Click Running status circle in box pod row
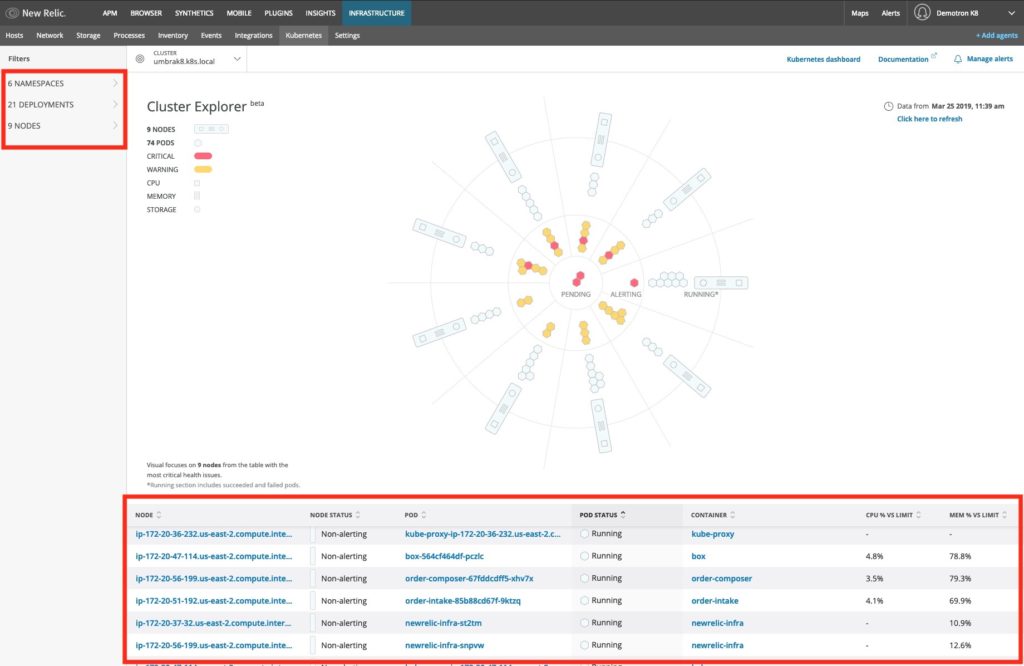1024x666 pixels. 584,556
